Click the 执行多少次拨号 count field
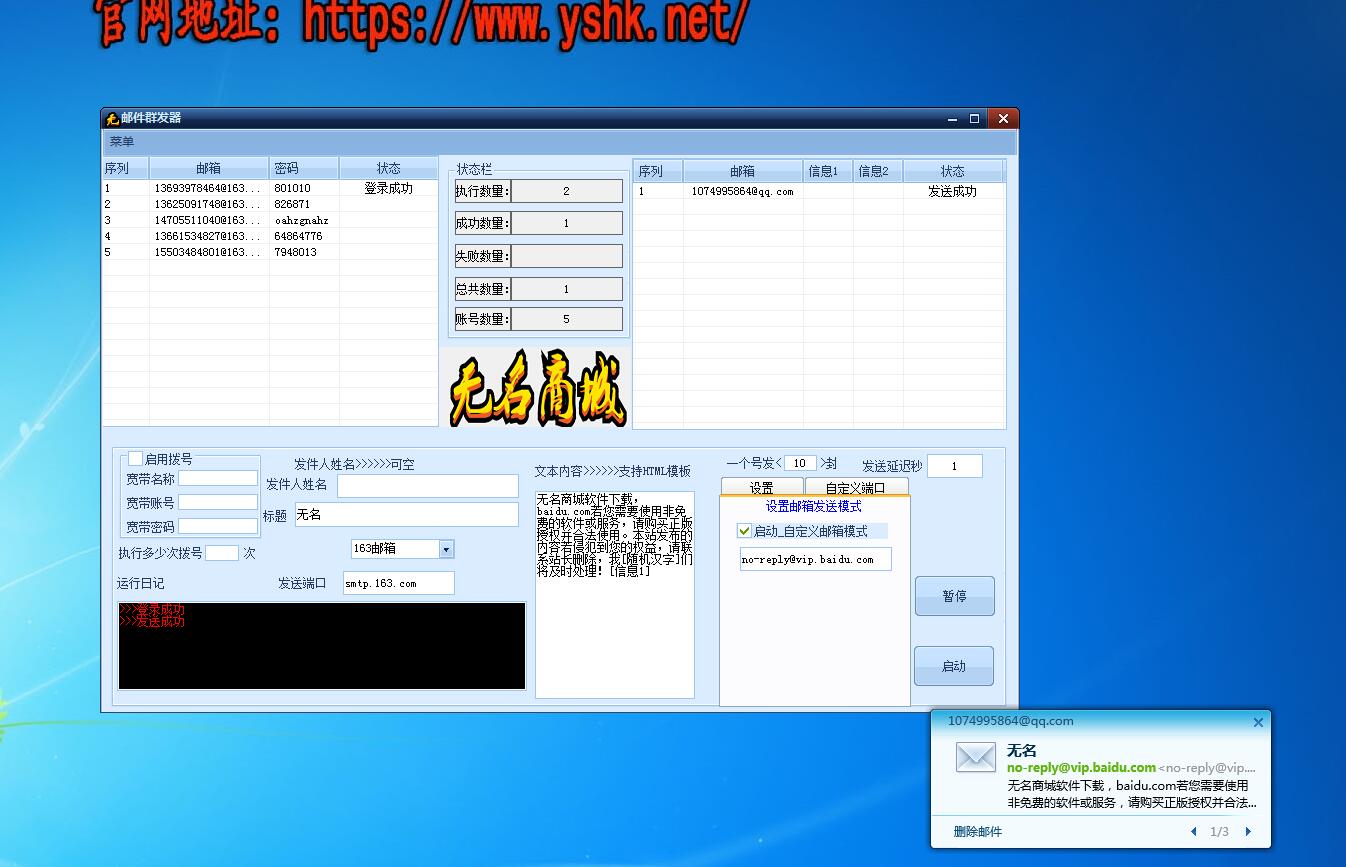 (x=222, y=553)
